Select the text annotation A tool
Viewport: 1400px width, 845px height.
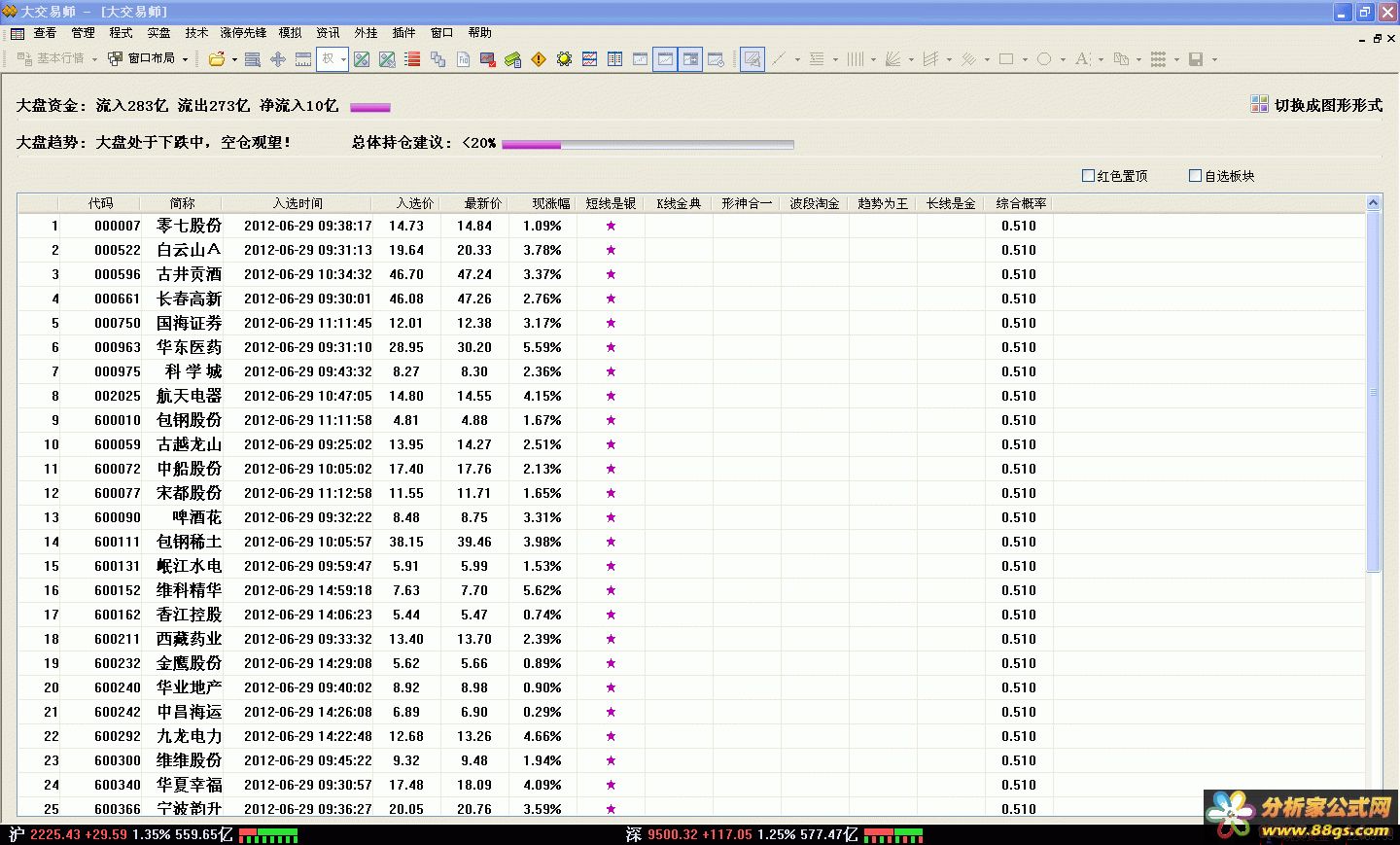[1082, 59]
